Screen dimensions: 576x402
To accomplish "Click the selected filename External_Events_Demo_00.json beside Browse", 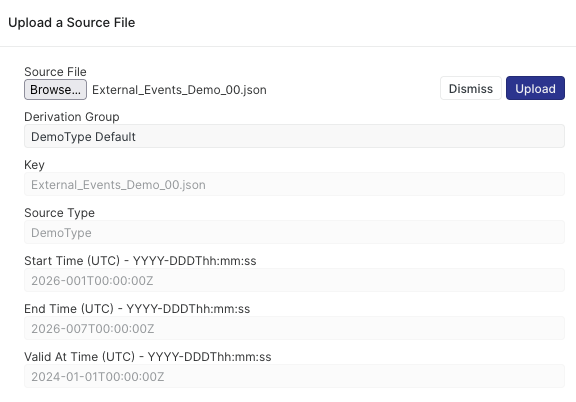I will click(179, 90).
